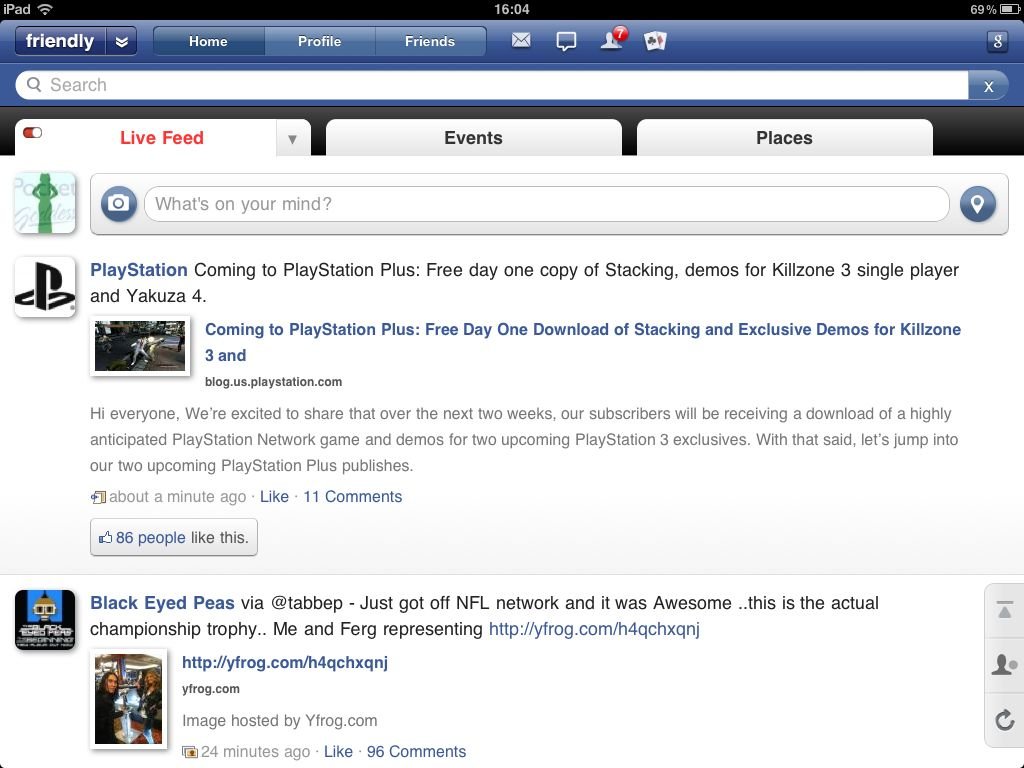The width and height of the screenshot is (1024, 768).
Task: Open yfrog link in post text
Action: pos(594,629)
